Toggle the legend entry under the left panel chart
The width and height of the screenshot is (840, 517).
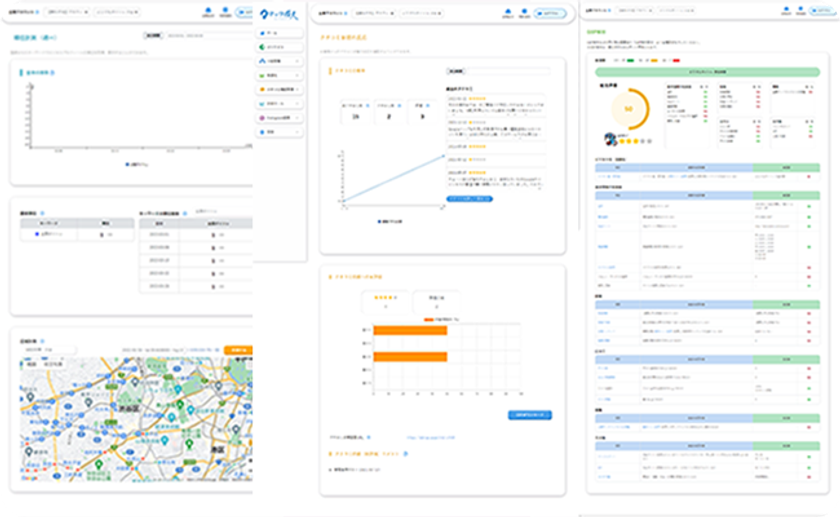137,164
